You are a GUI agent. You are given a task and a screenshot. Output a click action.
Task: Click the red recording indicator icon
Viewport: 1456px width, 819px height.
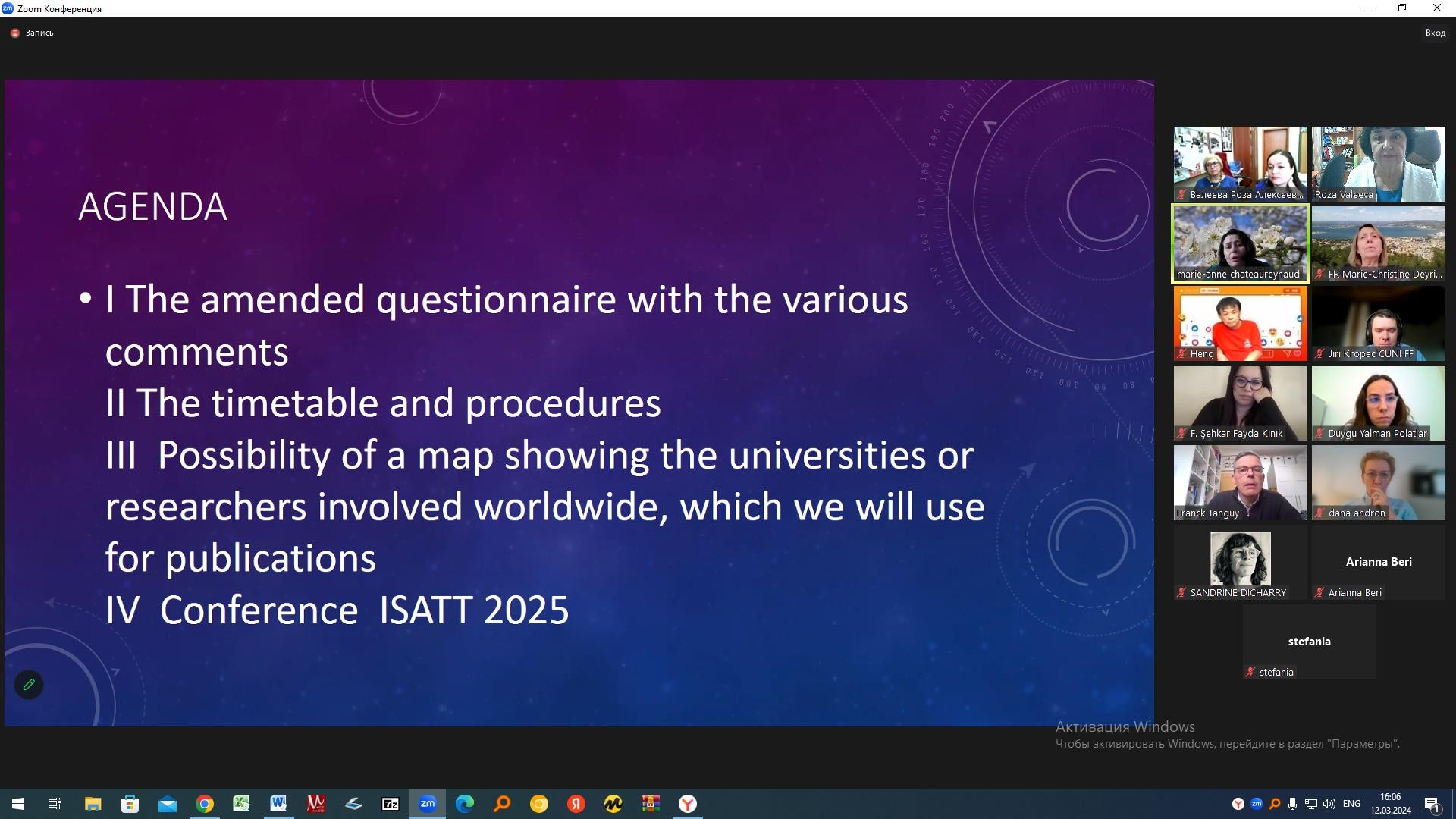tap(14, 33)
